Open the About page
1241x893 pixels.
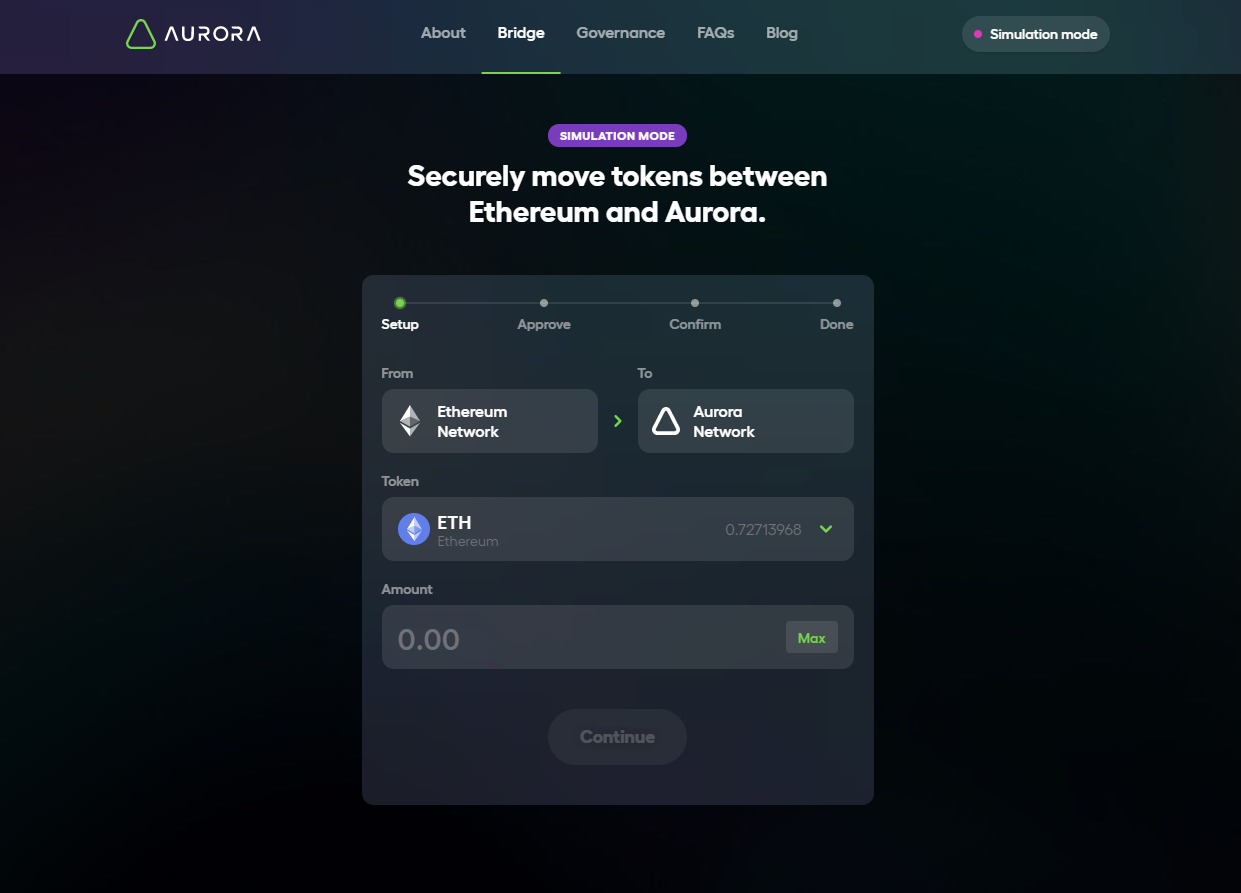click(x=443, y=33)
